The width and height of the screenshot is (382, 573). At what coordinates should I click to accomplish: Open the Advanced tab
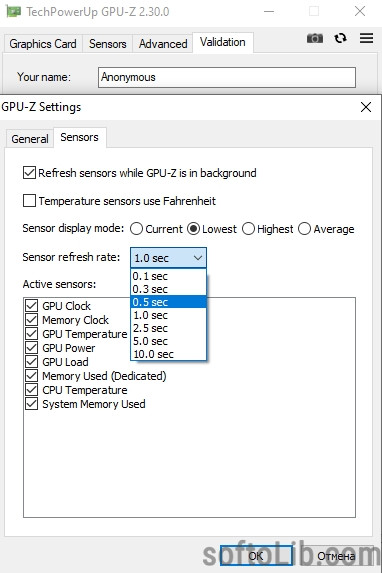coord(163,44)
